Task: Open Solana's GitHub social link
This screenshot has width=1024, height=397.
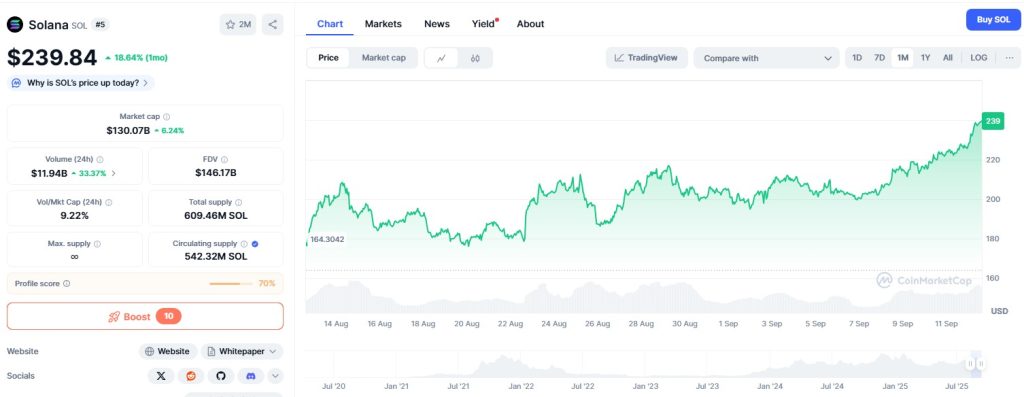Action: (221, 375)
